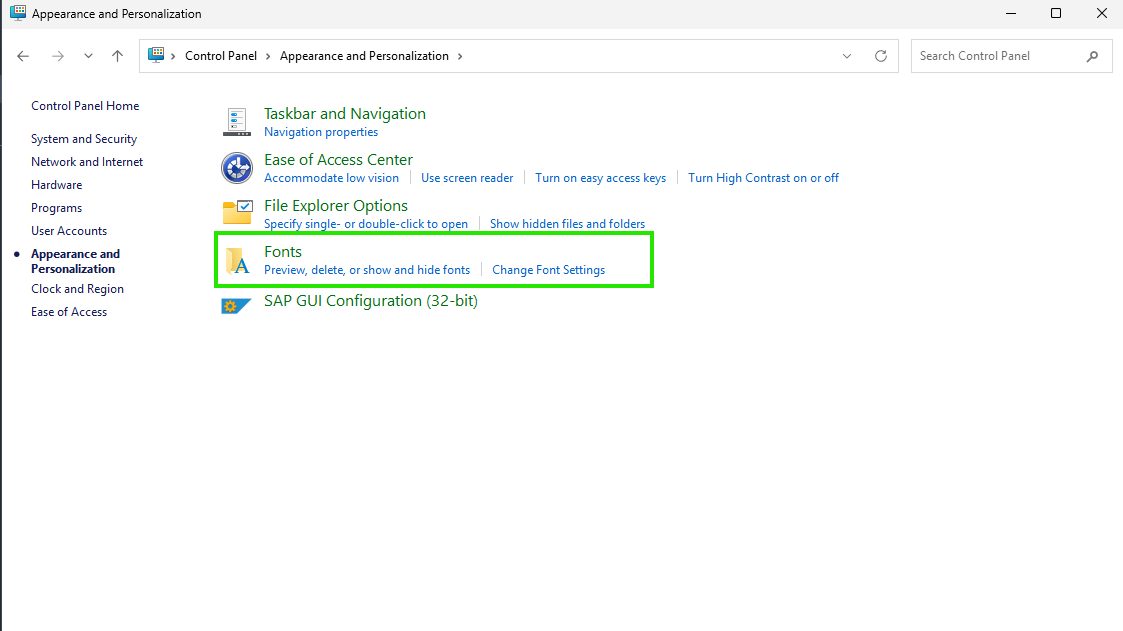The height and width of the screenshot is (631, 1123).
Task: Expand the address bar history dropdown
Action: [847, 56]
